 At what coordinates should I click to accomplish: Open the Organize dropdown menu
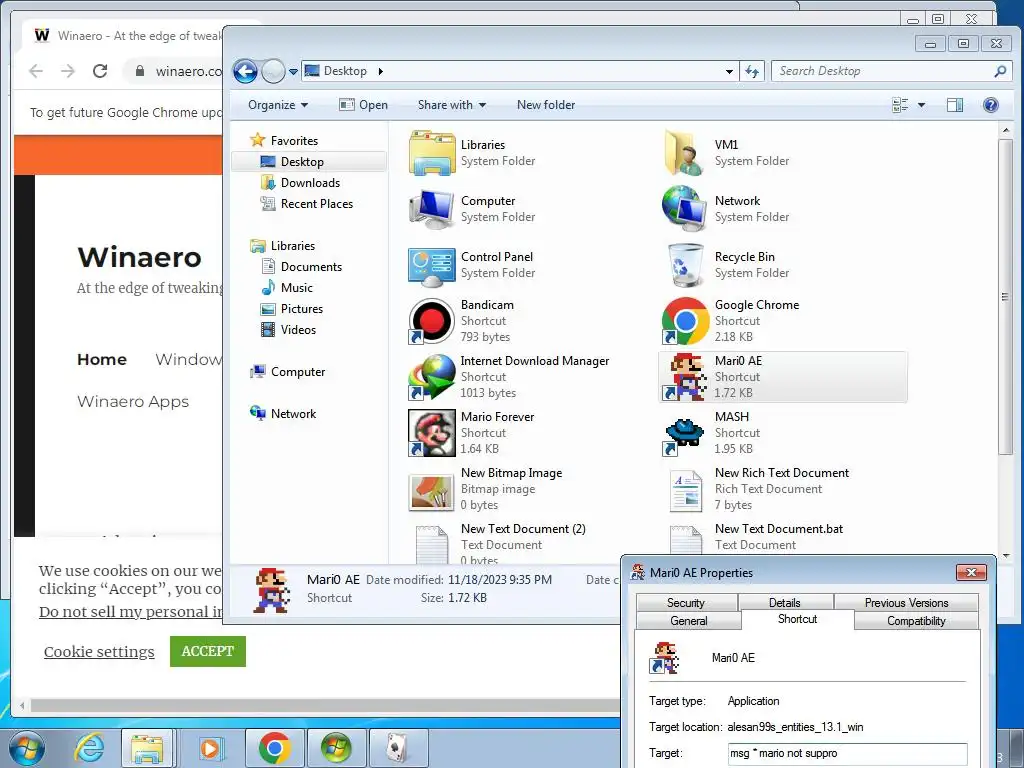point(278,105)
